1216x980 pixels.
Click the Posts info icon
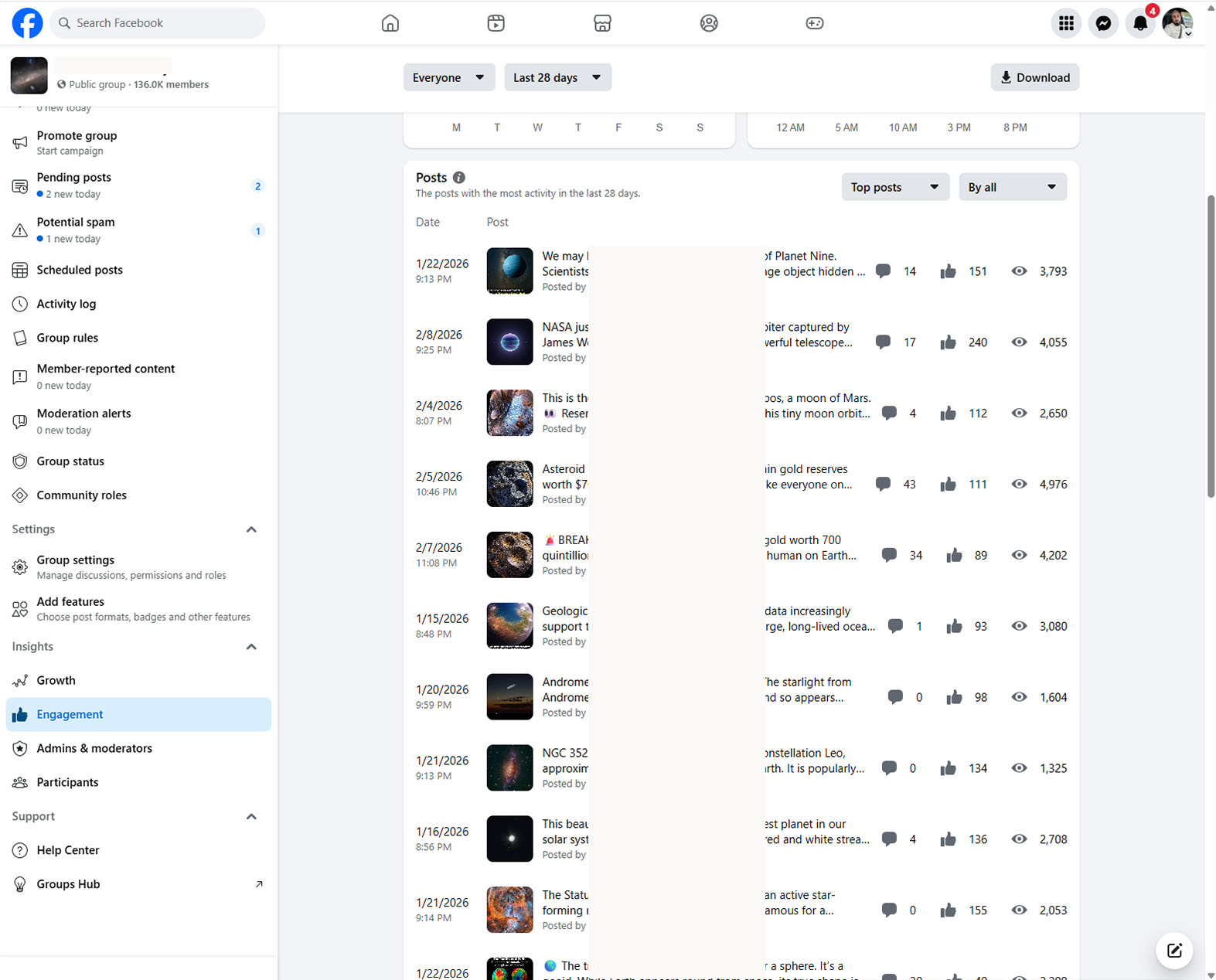pyautogui.click(x=459, y=178)
